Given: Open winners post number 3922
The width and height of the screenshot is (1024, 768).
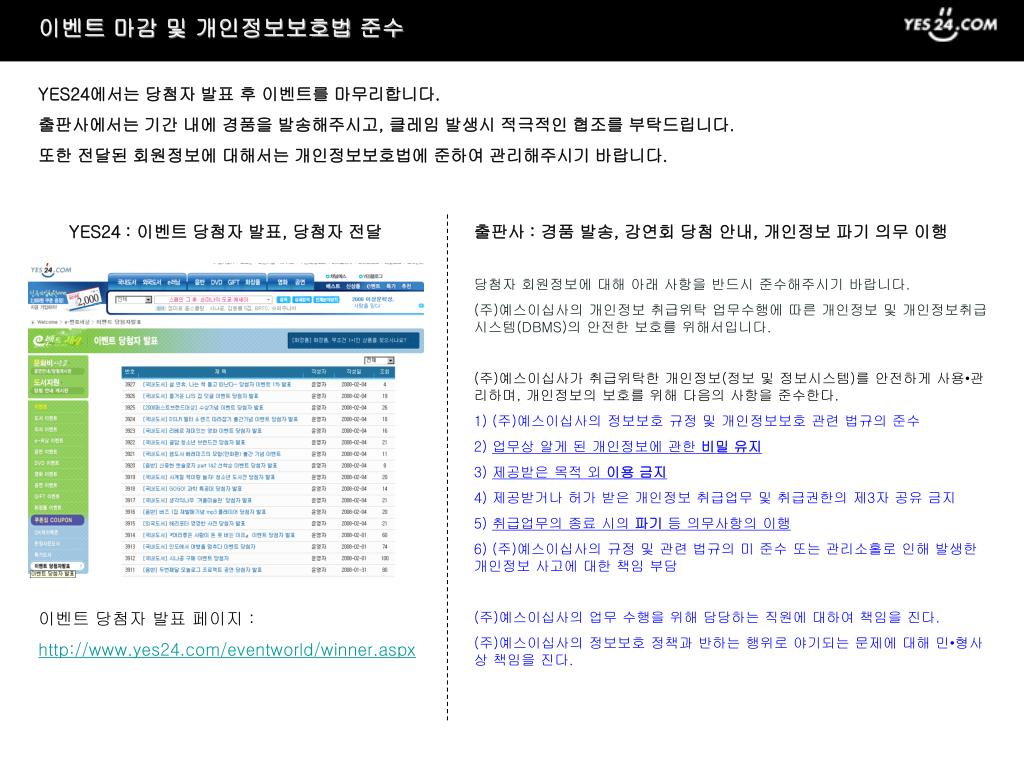Looking at the screenshot, I should click(x=193, y=442).
